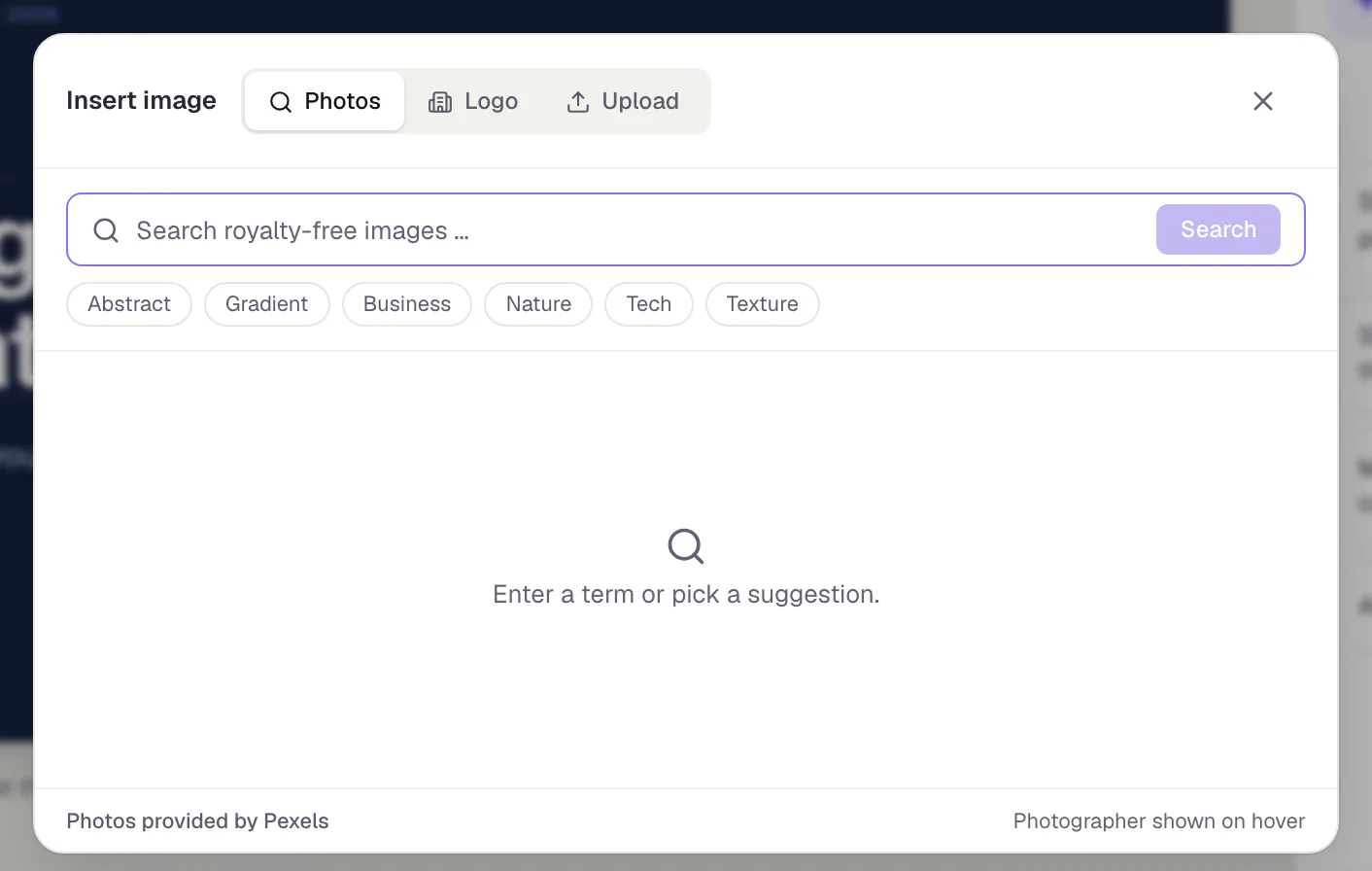Click the large magnifier icon in empty results
This screenshot has height=871, width=1372.
[686, 546]
